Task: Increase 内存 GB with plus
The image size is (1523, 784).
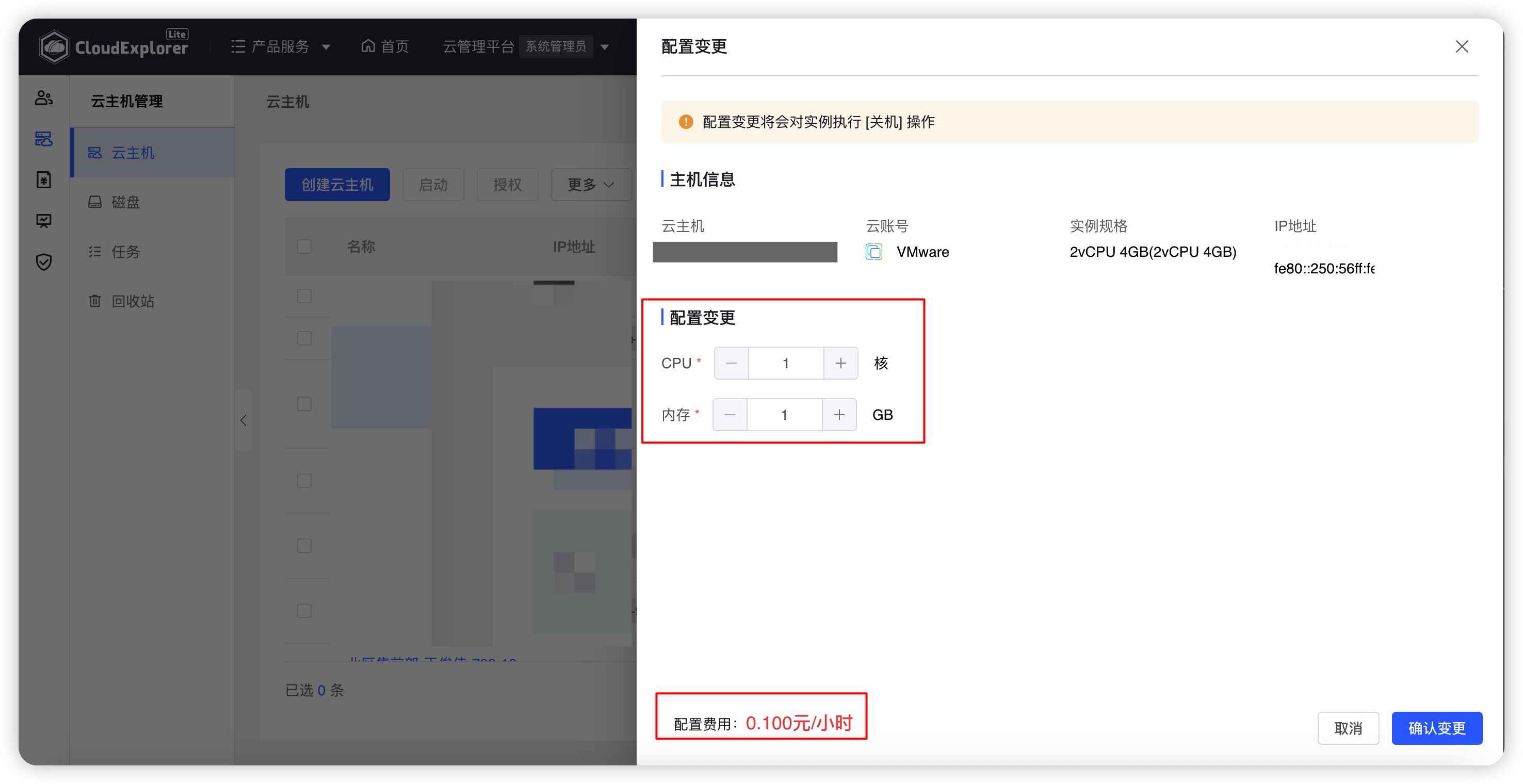Action: (839, 415)
